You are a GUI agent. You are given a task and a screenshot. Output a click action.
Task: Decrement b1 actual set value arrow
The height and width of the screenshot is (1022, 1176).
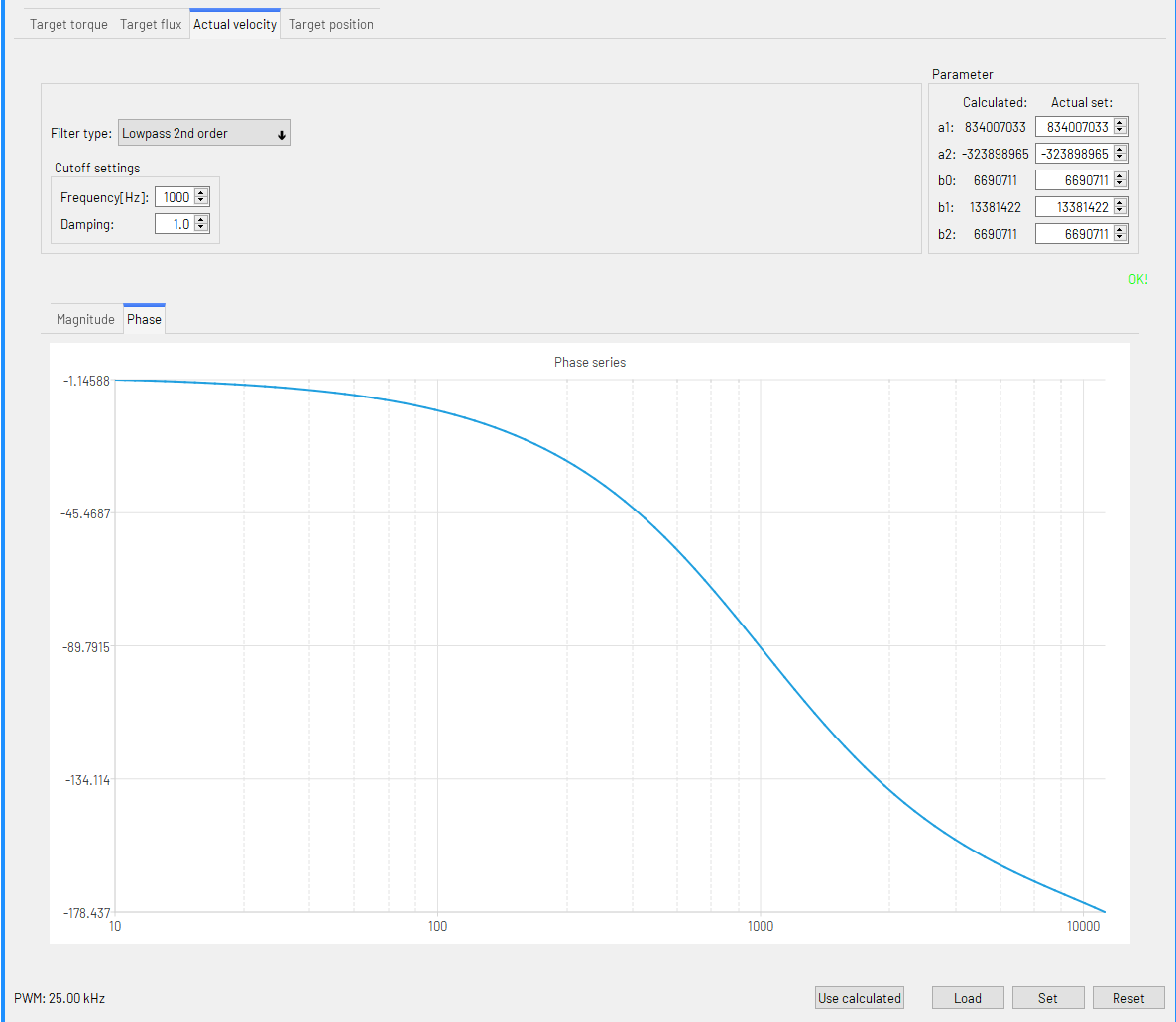(x=1120, y=211)
